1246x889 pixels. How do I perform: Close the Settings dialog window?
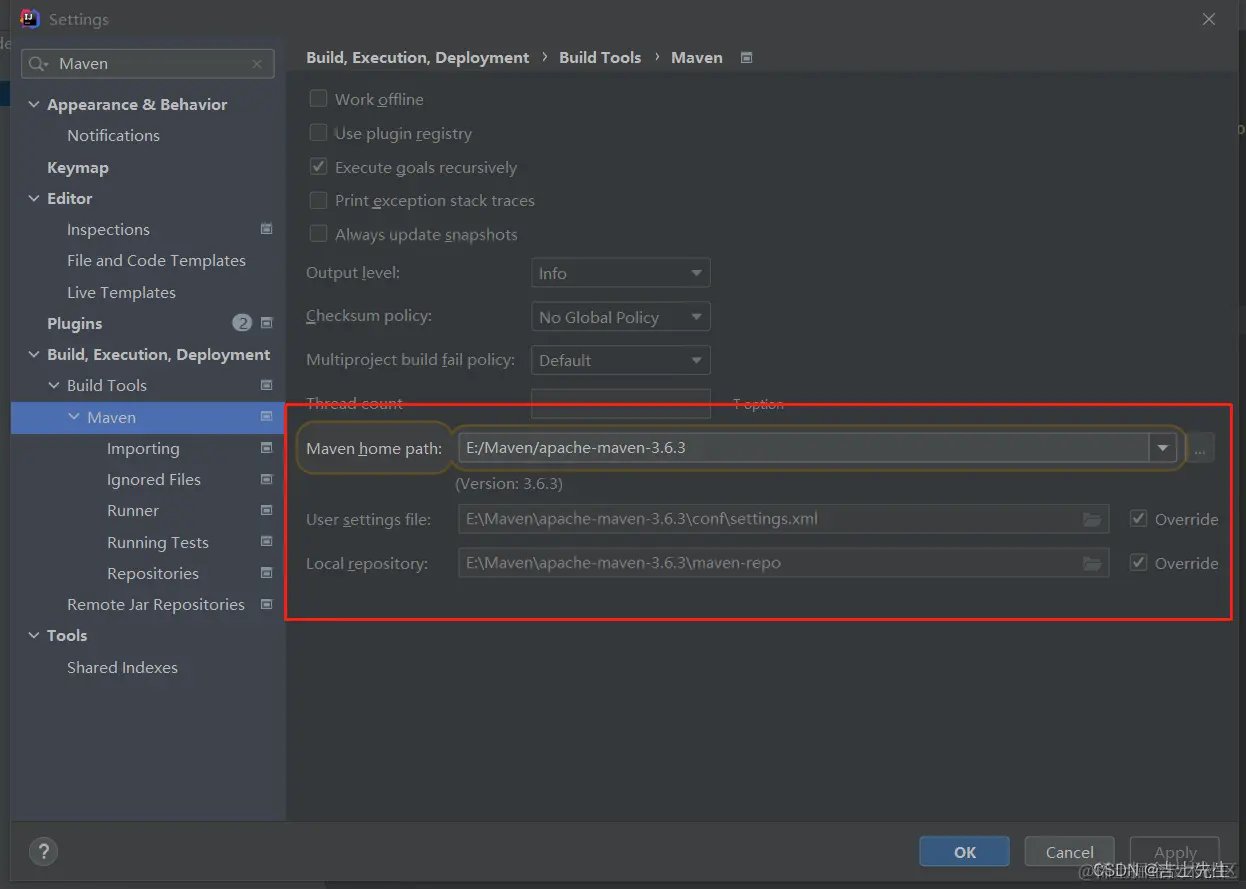coord(1208,19)
